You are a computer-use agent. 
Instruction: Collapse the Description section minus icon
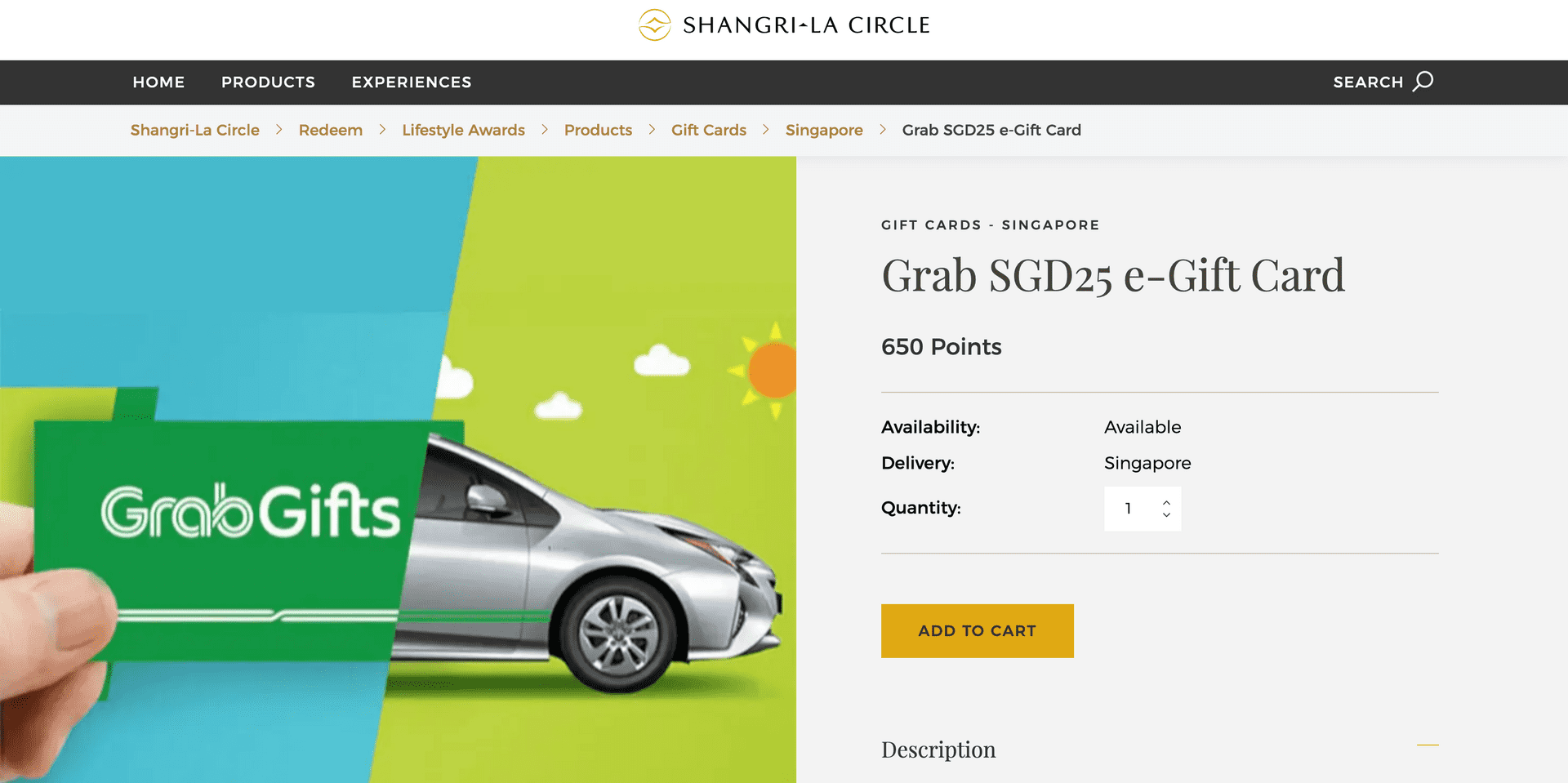point(1428,745)
